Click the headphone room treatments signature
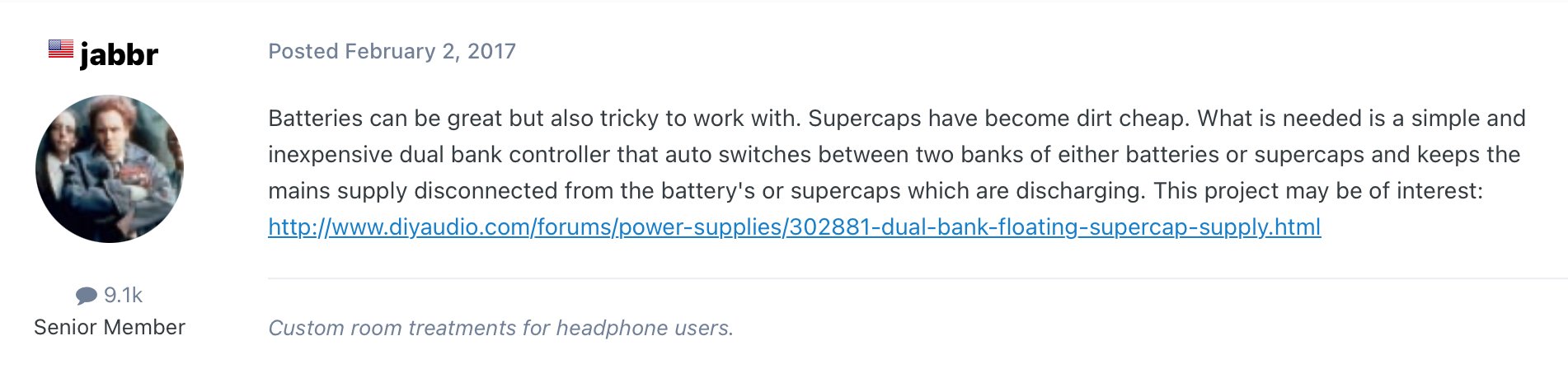The height and width of the screenshot is (378, 1568). [501, 328]
